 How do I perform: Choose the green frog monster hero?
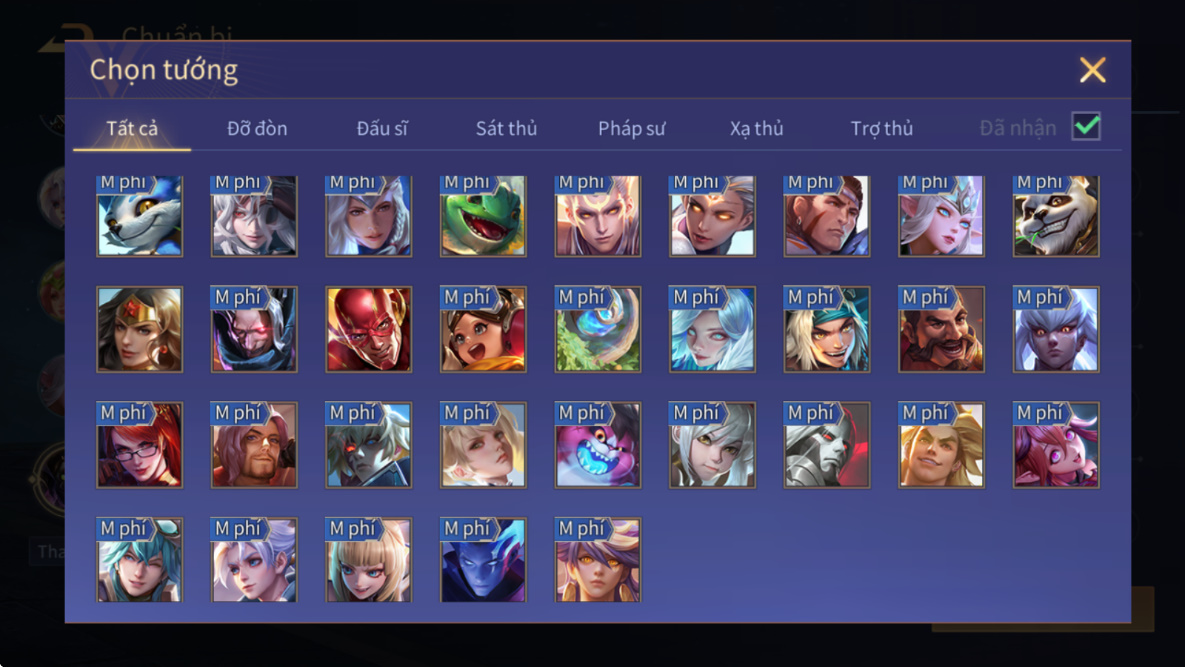tap(484, 216)
